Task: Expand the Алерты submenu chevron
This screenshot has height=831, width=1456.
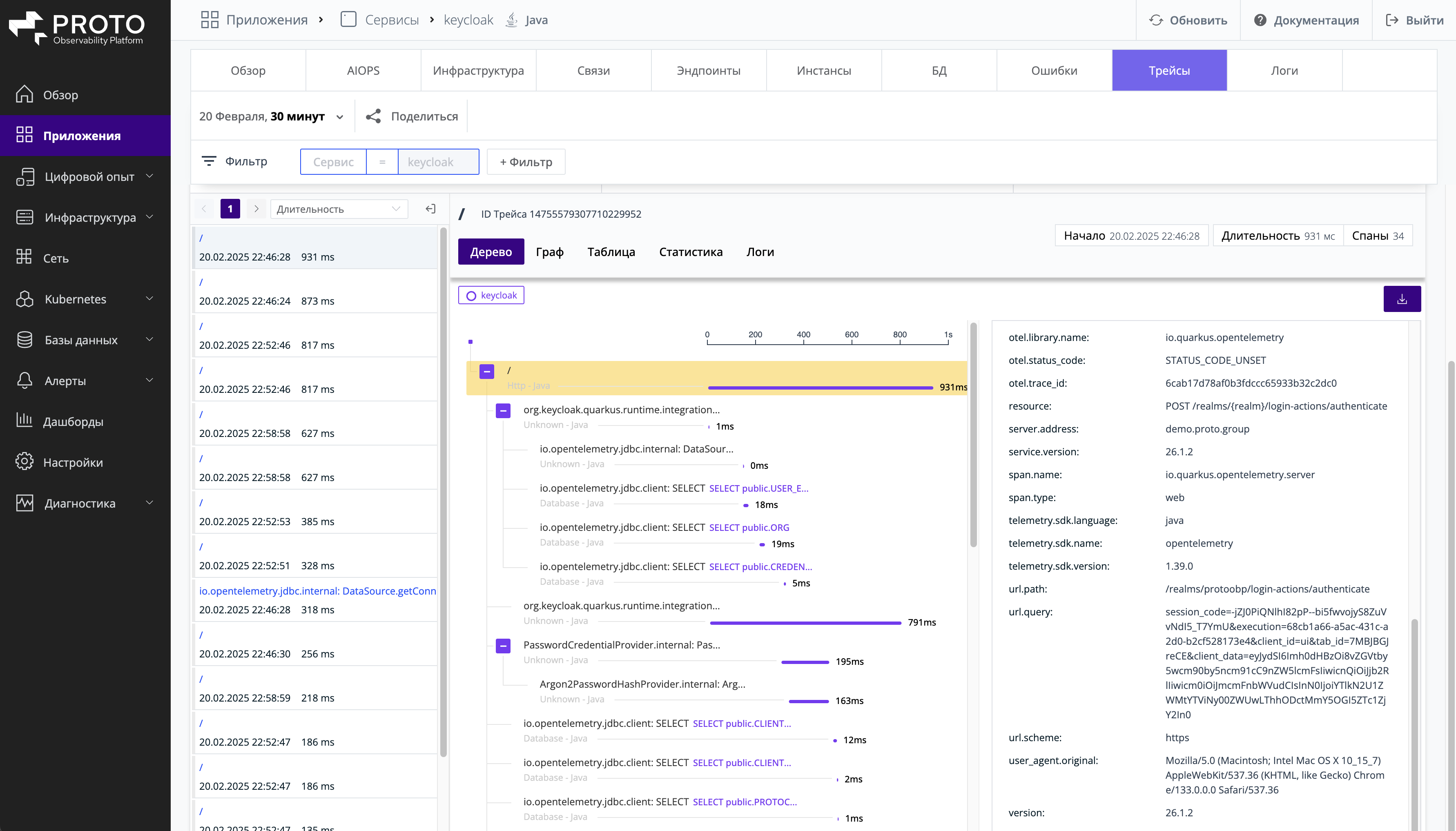Action: pyautogui.click(x=149, y=380)
